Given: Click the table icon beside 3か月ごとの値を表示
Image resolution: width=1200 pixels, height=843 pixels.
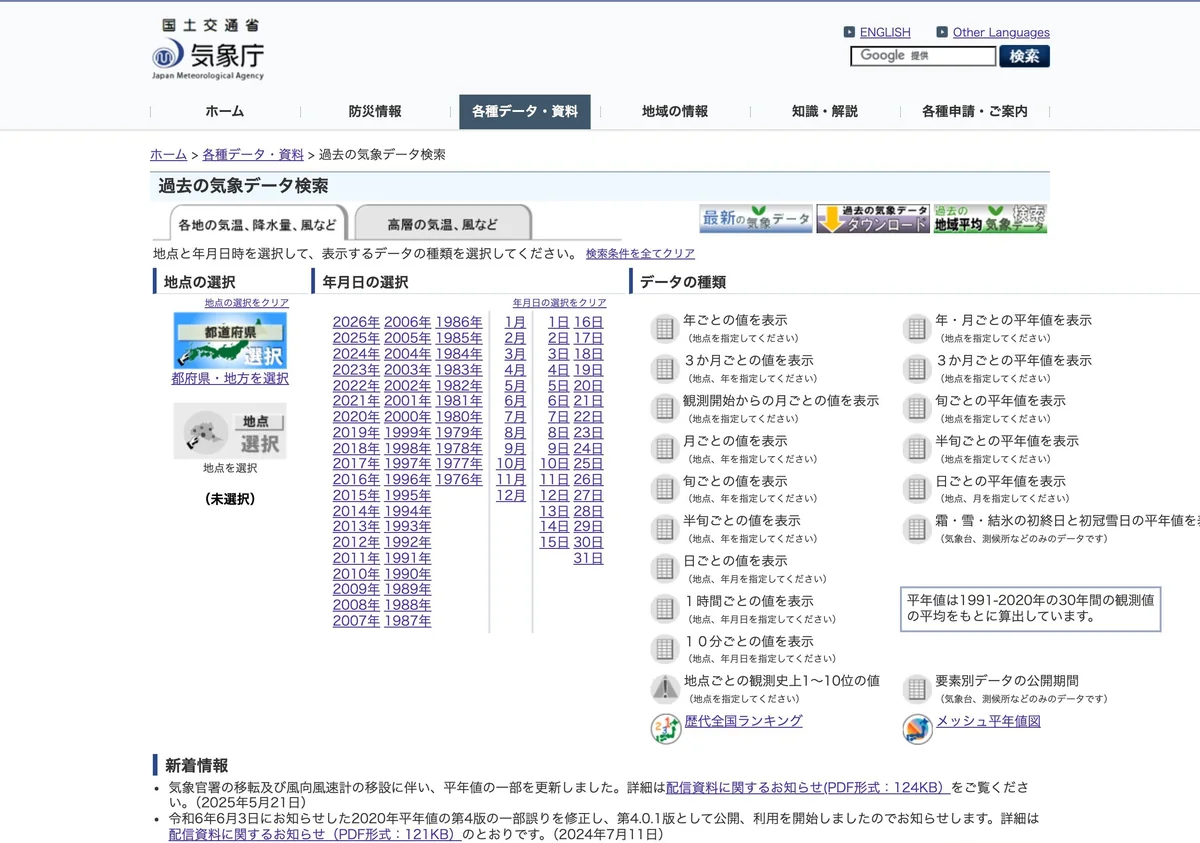Looking at the screenshot, I should coord(665,368).
